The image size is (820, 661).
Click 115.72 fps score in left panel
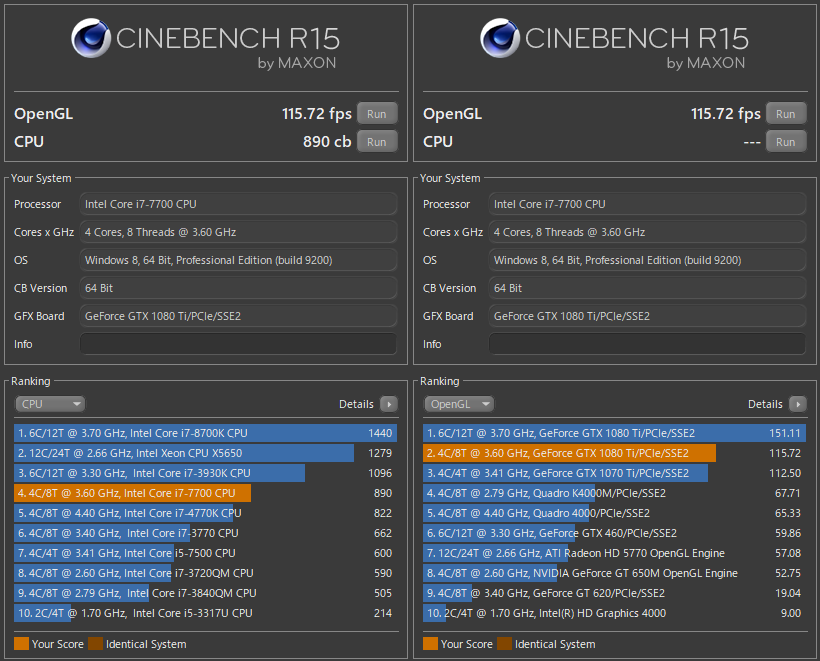(316, 114)
